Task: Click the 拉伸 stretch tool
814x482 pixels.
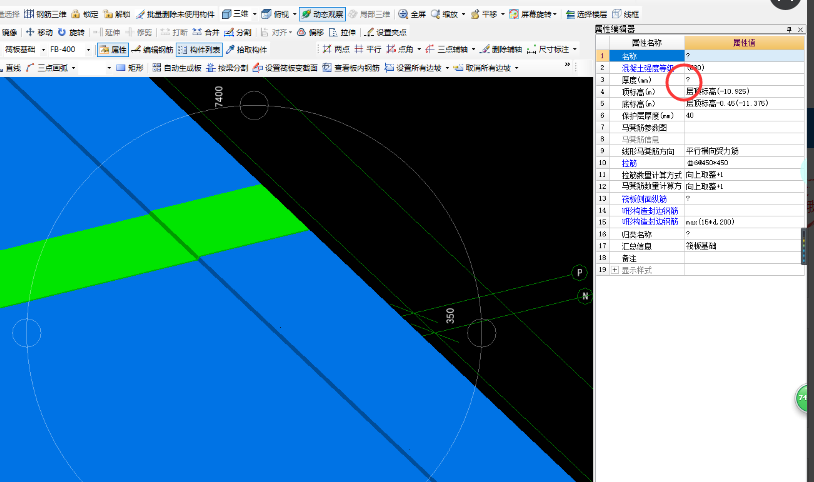Action: pyautogui.click(x=342, y=32)
